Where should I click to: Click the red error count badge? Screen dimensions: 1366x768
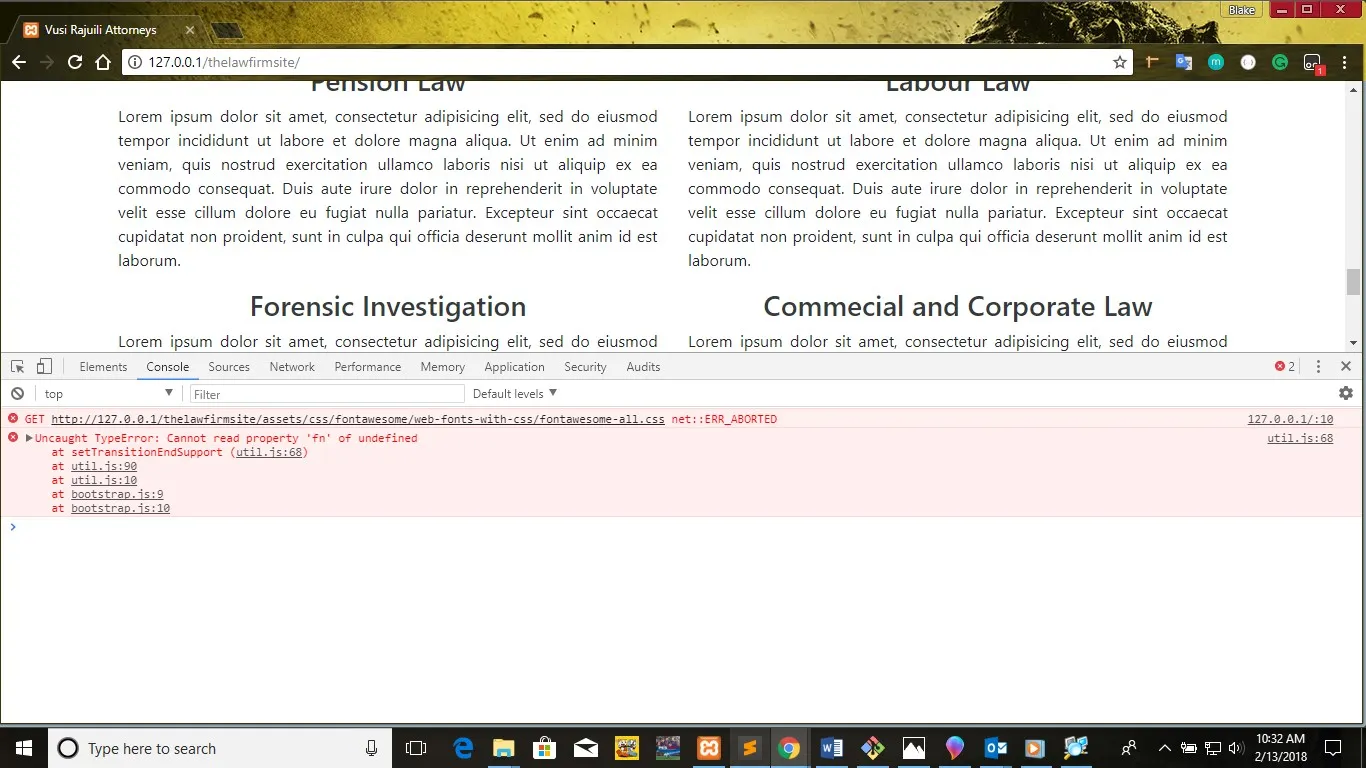1285,367
